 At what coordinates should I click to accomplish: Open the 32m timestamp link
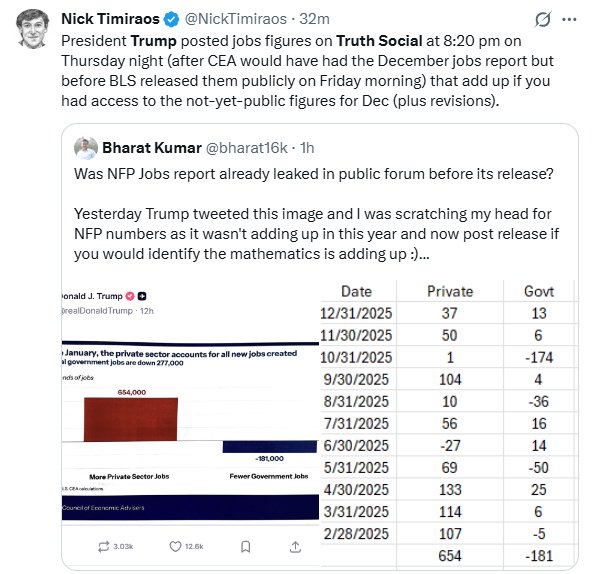tap(314, 19)
